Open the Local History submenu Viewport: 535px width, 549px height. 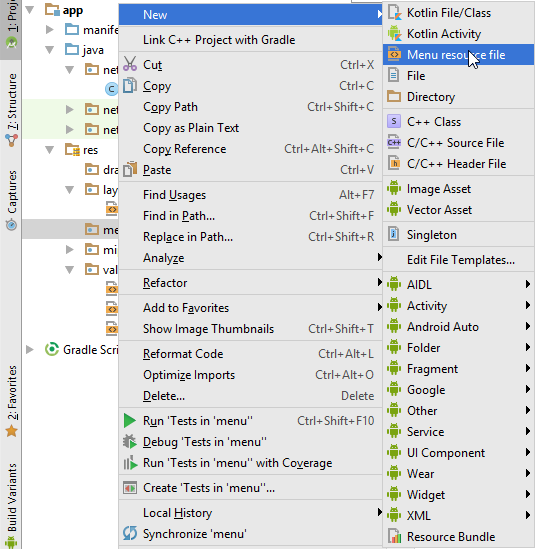[250, 513]
